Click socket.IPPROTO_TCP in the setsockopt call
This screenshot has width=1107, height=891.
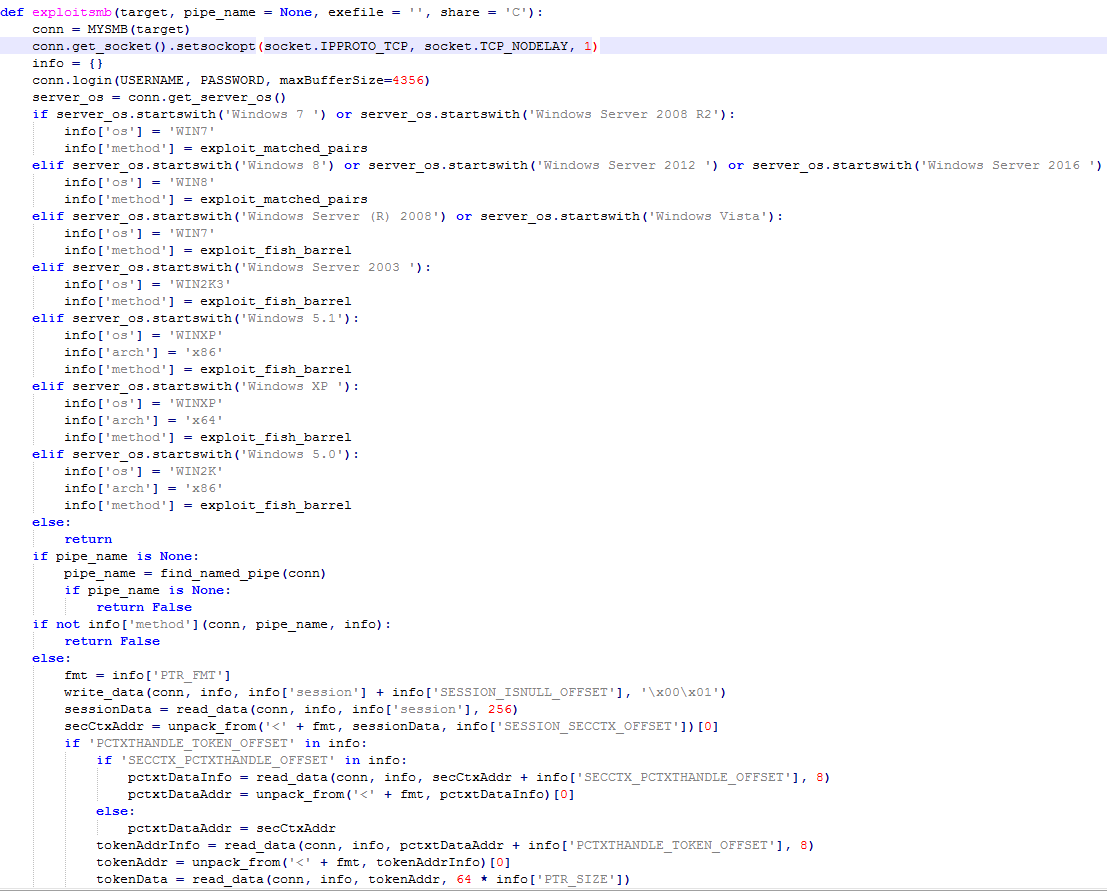[x=336, y=46]
